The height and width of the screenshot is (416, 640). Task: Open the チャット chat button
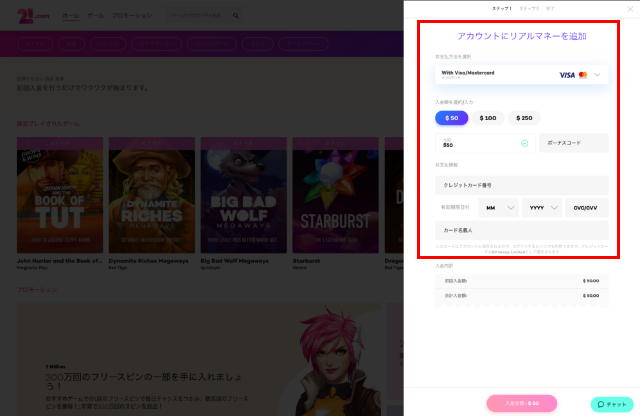(x=610, y=404)
